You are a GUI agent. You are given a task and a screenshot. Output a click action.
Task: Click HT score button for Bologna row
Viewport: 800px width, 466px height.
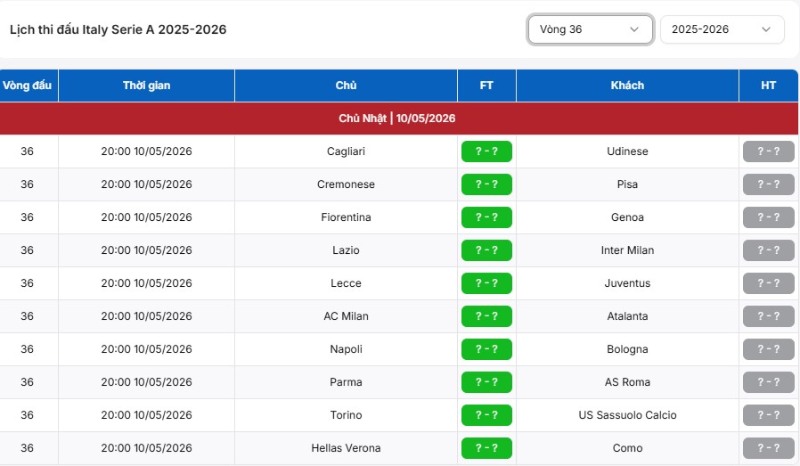tap(768, 349)
